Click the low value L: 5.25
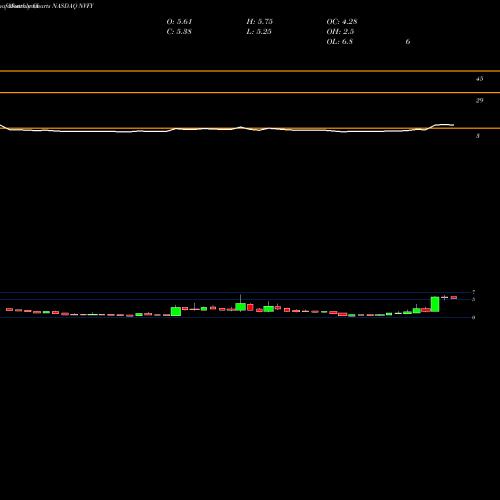 (259, 32)
